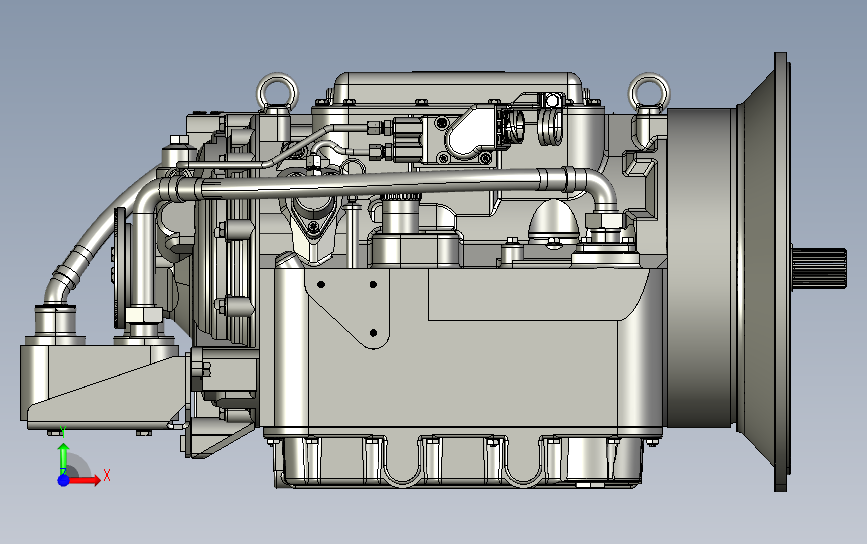Select the long horizontal pipe across the engine
The width and height of the screenshot is (867, 544).
[x=370, y=185]
